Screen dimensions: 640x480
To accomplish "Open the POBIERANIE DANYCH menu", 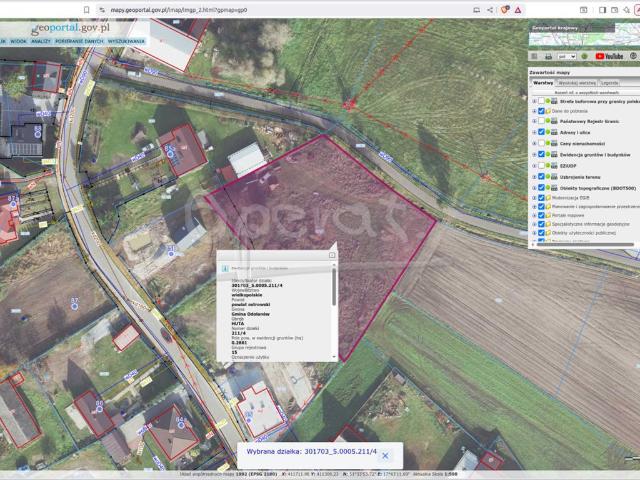I will tap(80, 41).
